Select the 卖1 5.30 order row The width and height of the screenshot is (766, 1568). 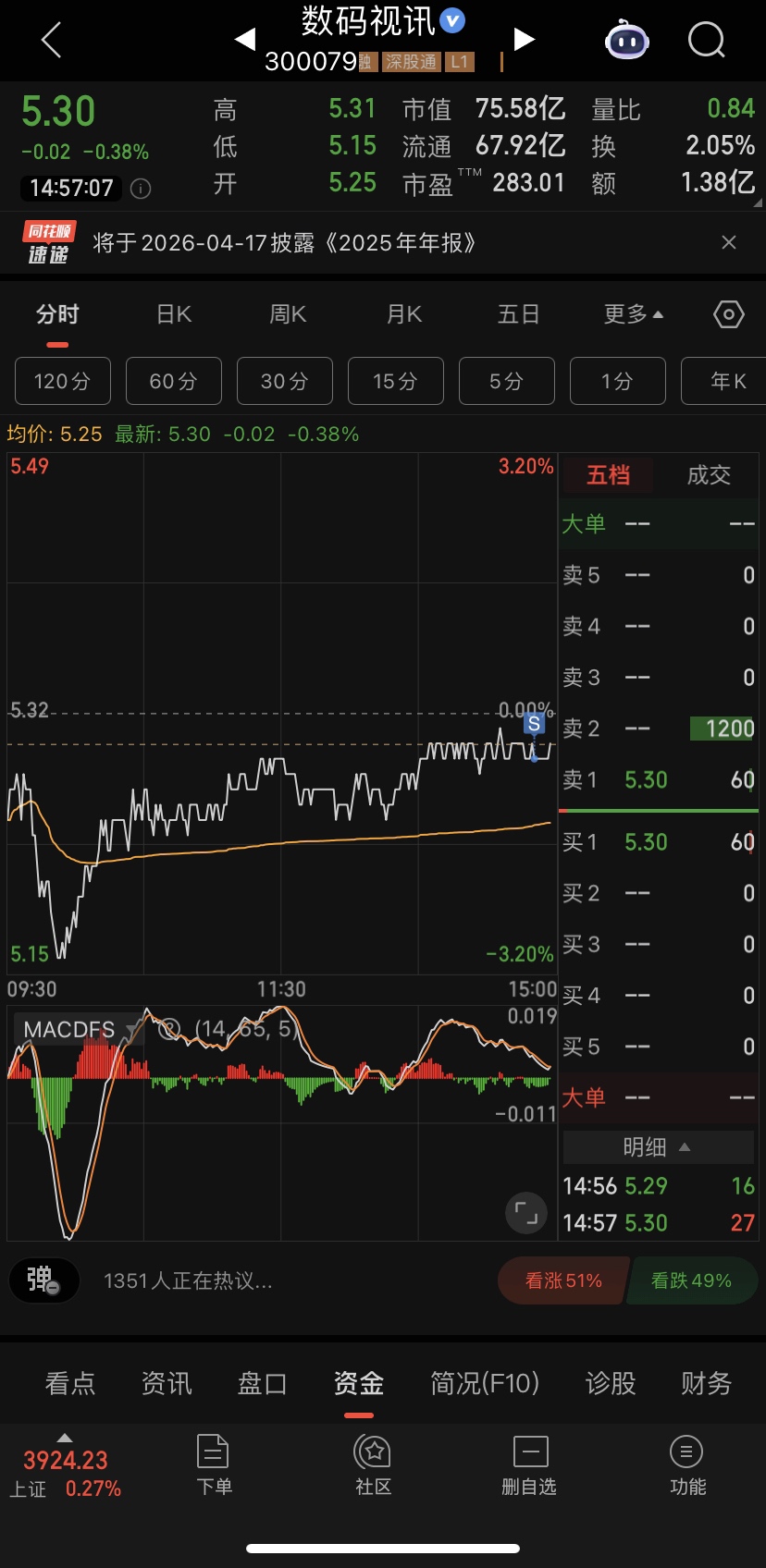tap(659, 779)
